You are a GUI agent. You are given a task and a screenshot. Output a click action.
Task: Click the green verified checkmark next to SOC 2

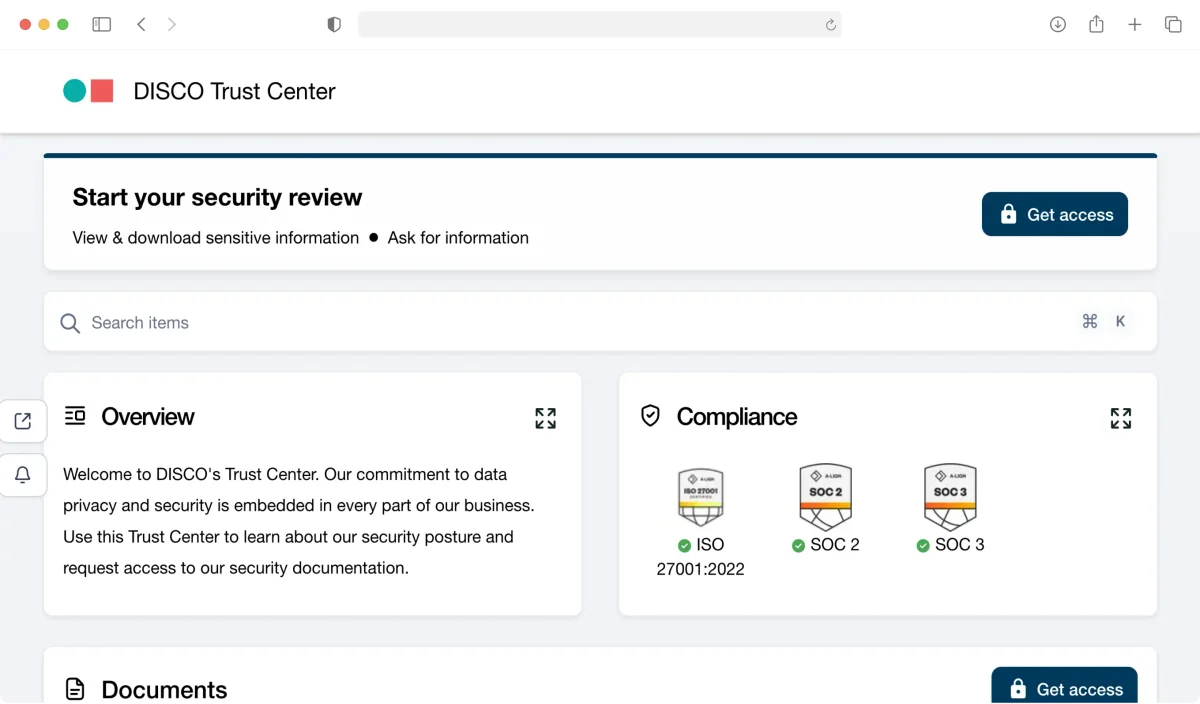pyautogui.click(x=798, y=545)
